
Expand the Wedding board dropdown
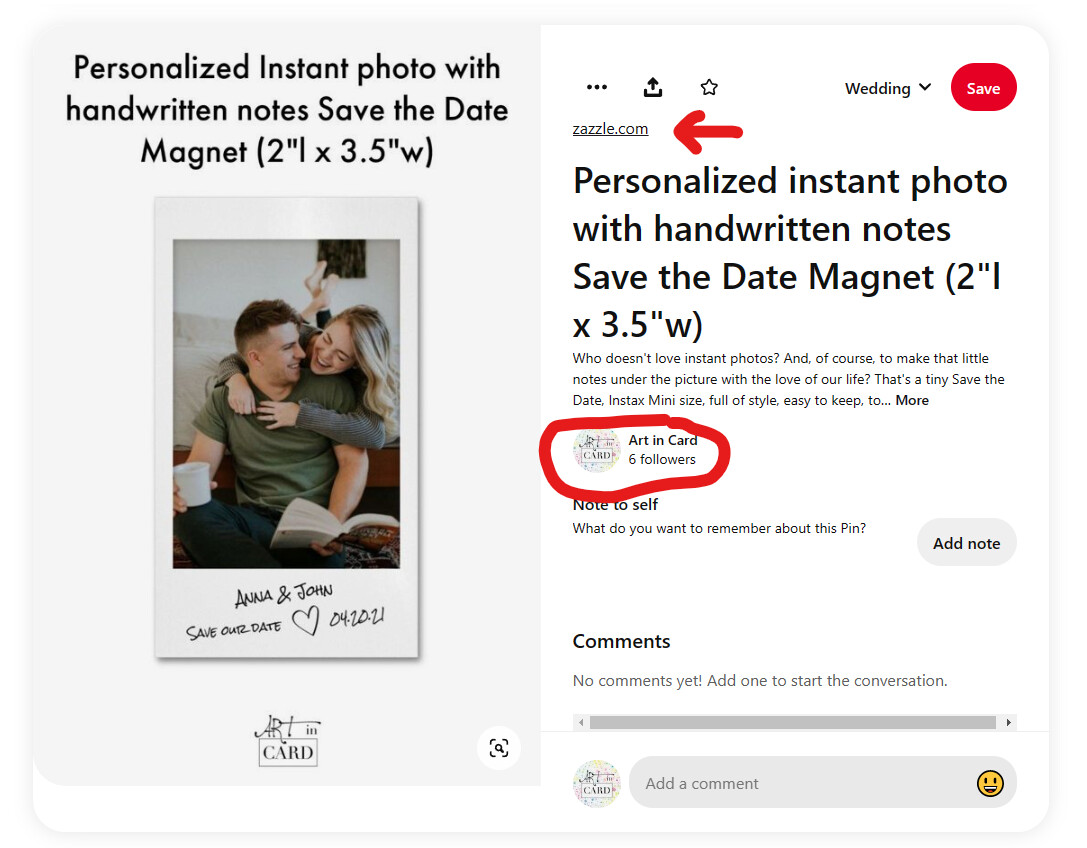[x=887, y=88]
